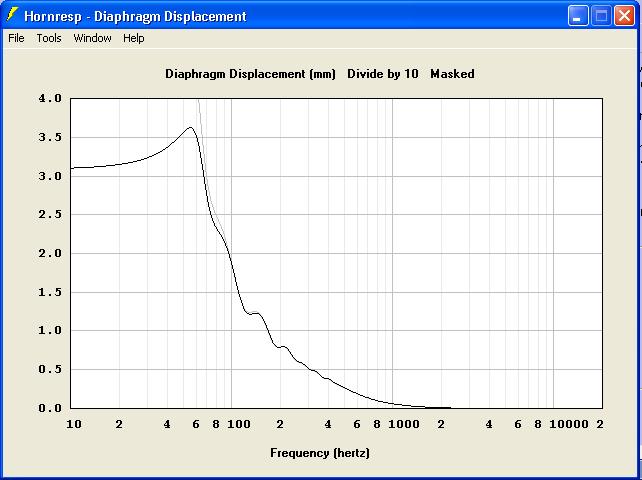Open the Window menu
Image resolution: width=642 pixels, height=480 pixels.
click(92, 38)
